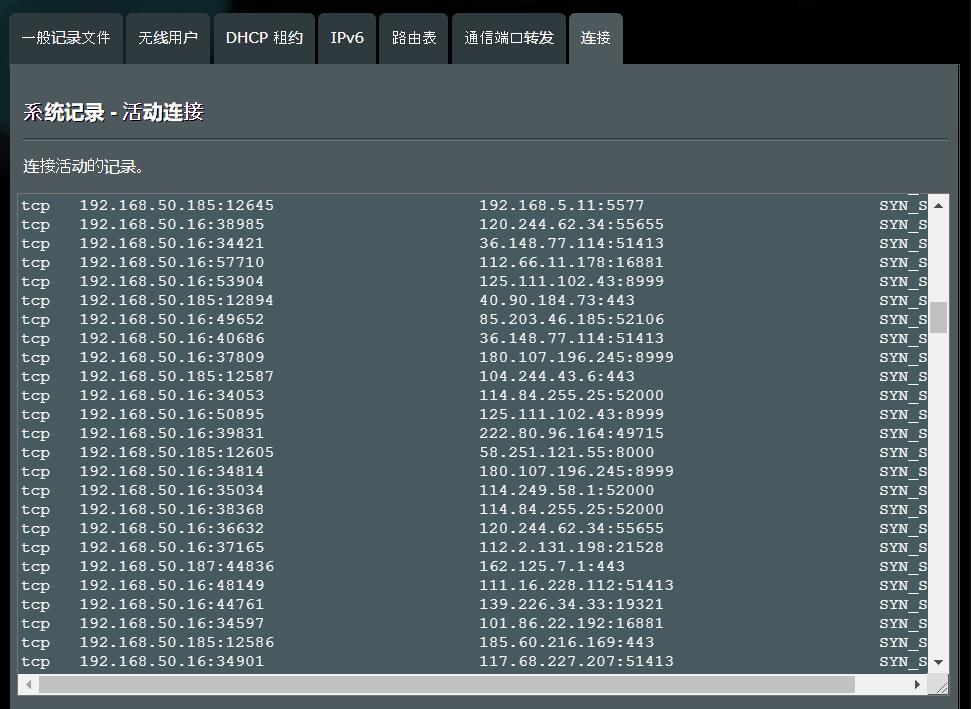Open the 无线用户 tab
The height and width of the screenshot is (709, 971).
pyautogui.click(x=167, y=38)
